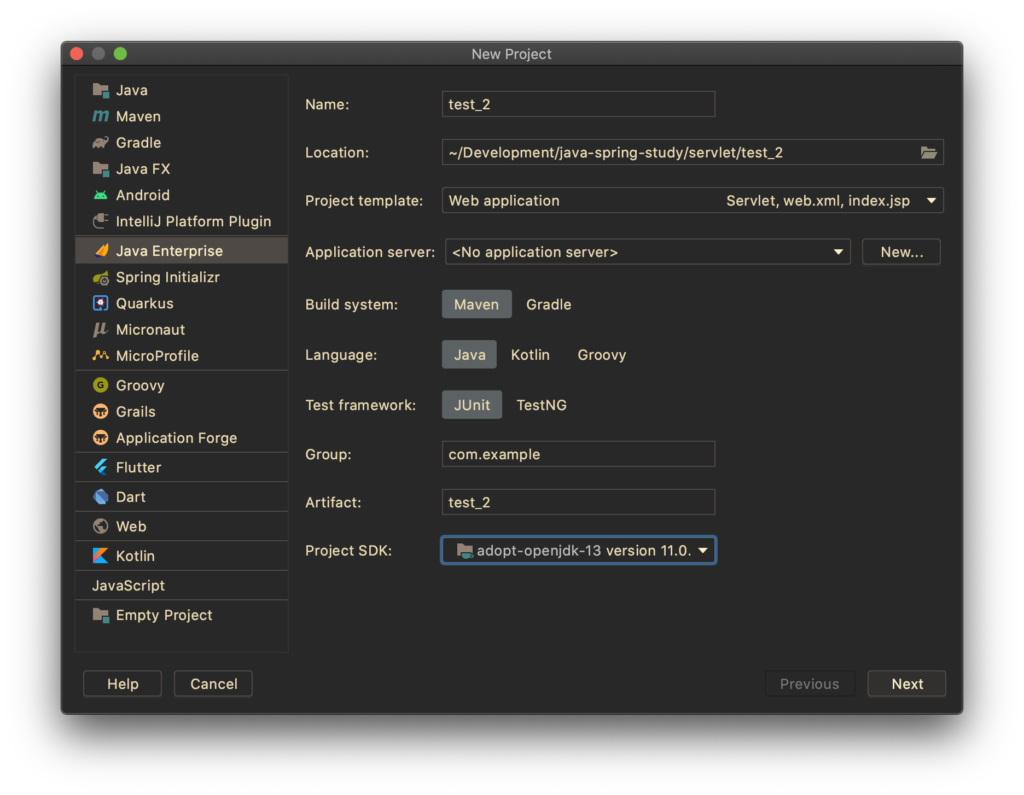Switch build system to Gradle
The image size is (1024, 795).
548,305
